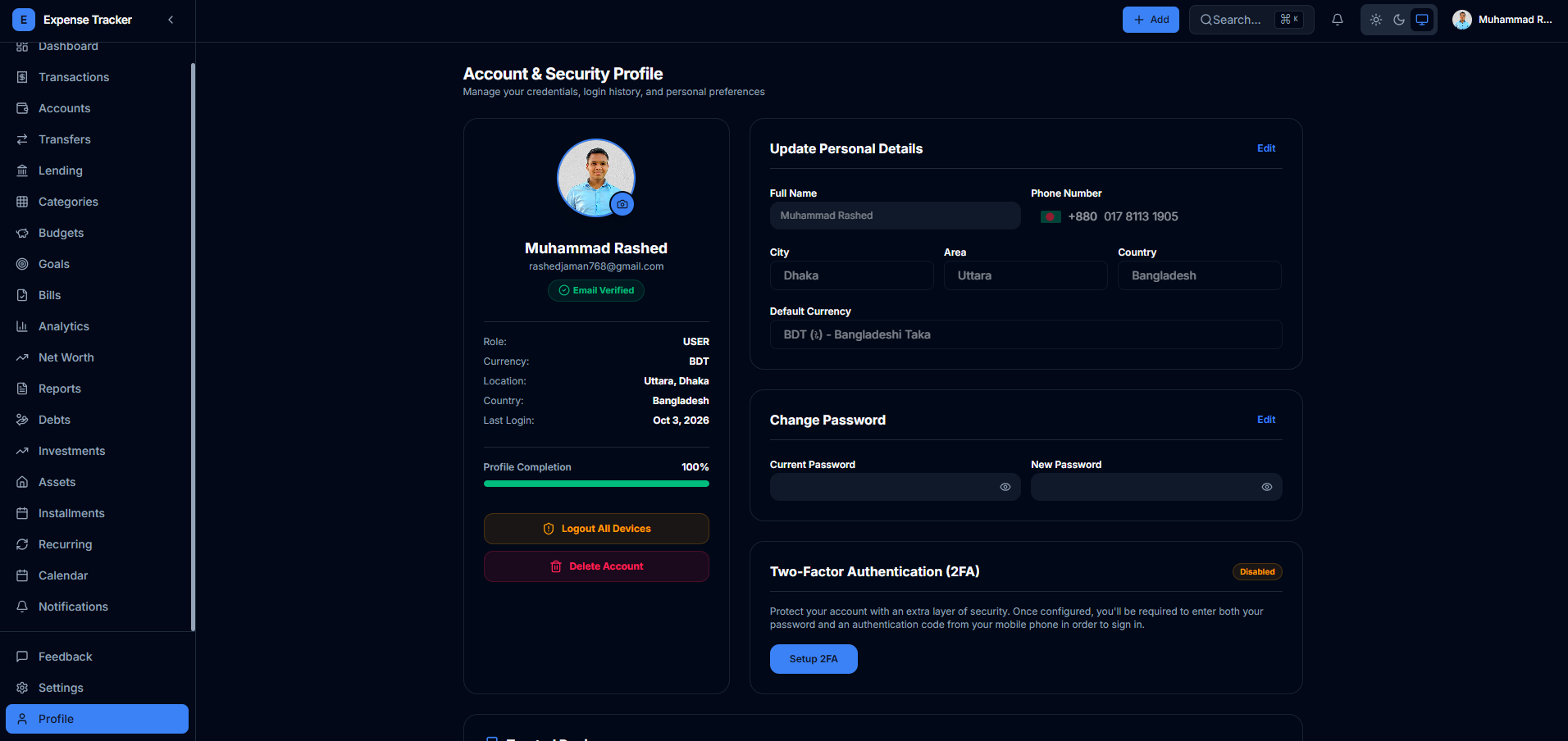Open the Transactions sidebar icon

[x=22, y=77]
